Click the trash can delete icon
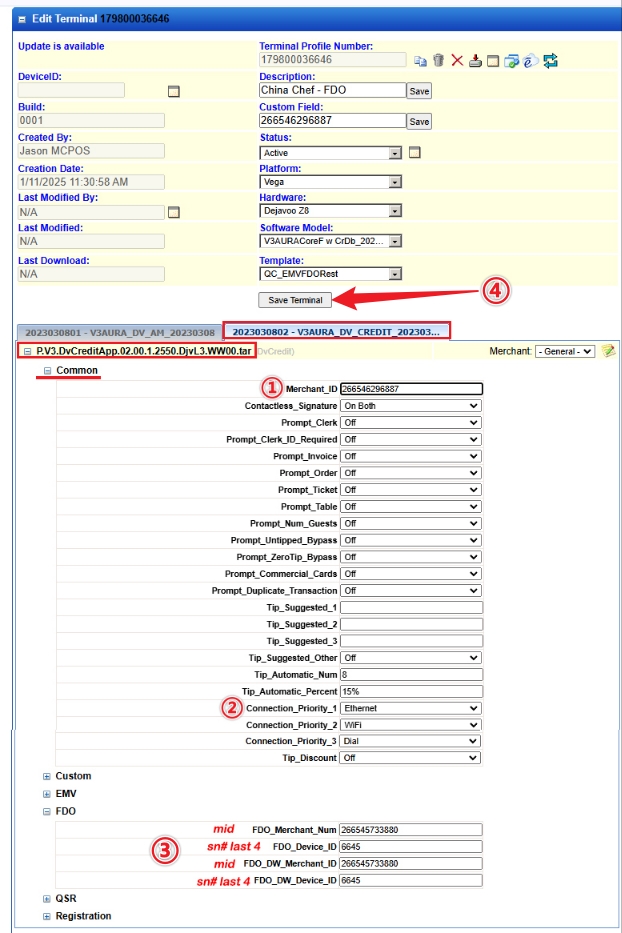 click(x=438, y=61)
